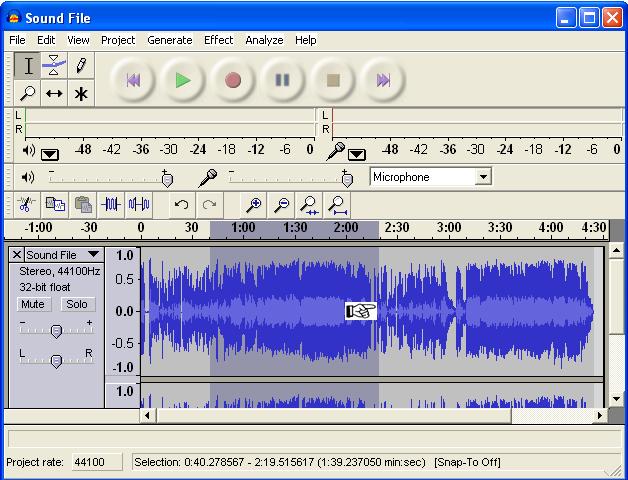Zoom out with the minus magnifier
The width and height of the screenshot is (628, 480).
282,205
